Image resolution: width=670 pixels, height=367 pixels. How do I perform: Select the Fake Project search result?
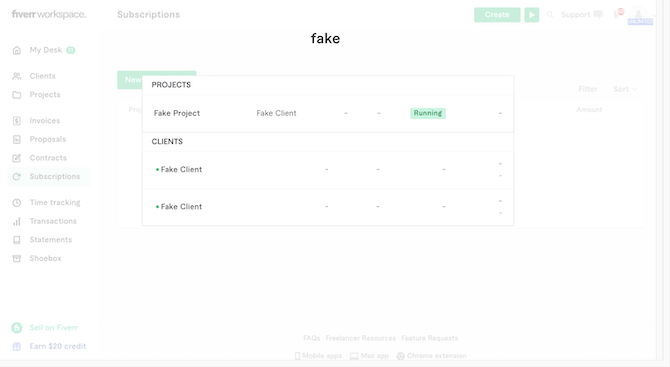pos(328,113)
